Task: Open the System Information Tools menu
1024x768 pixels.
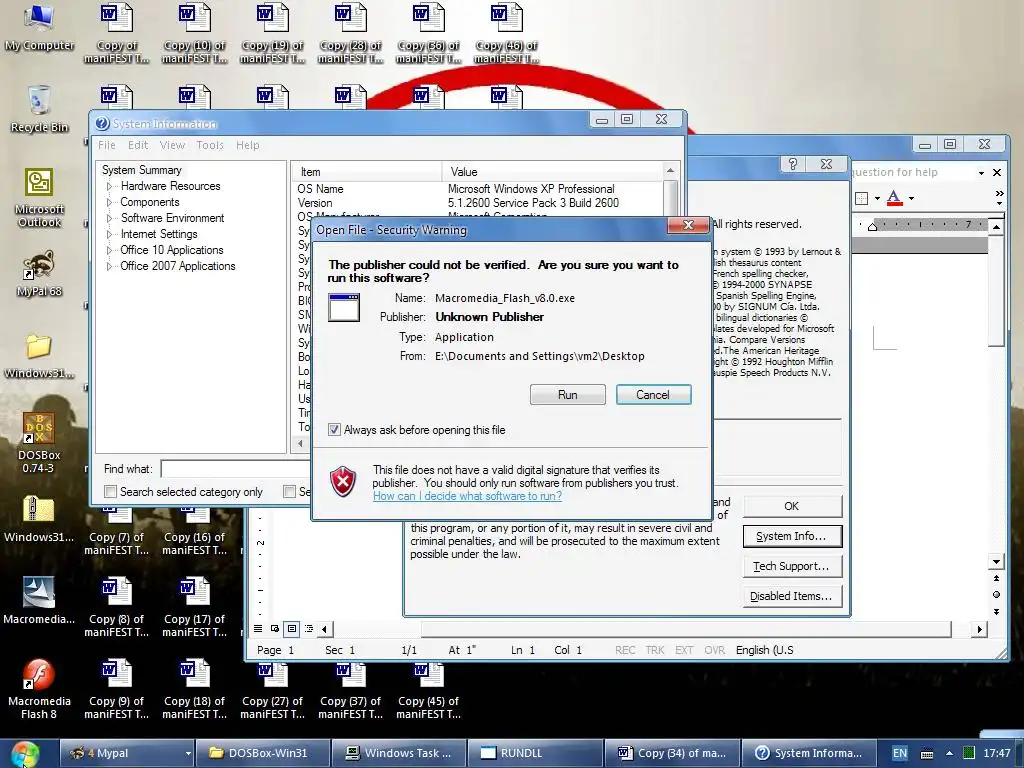Action: pyautogui.click(x=210, y=145)
